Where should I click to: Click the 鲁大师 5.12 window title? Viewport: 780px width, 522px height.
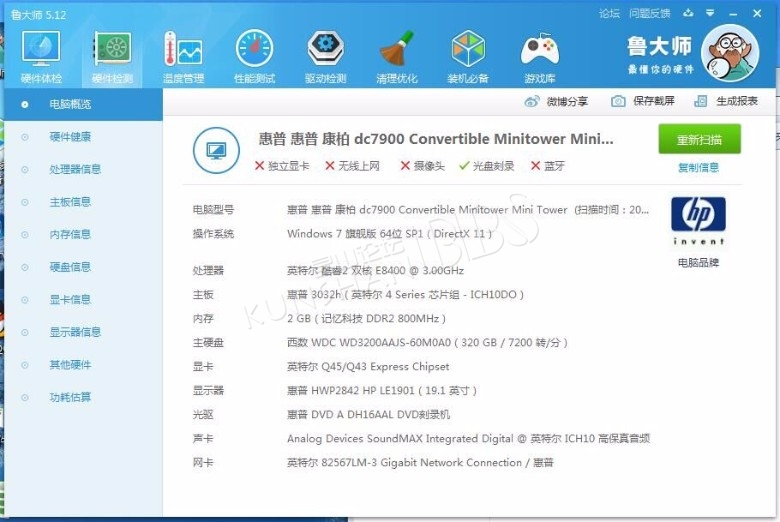[38, 15]
